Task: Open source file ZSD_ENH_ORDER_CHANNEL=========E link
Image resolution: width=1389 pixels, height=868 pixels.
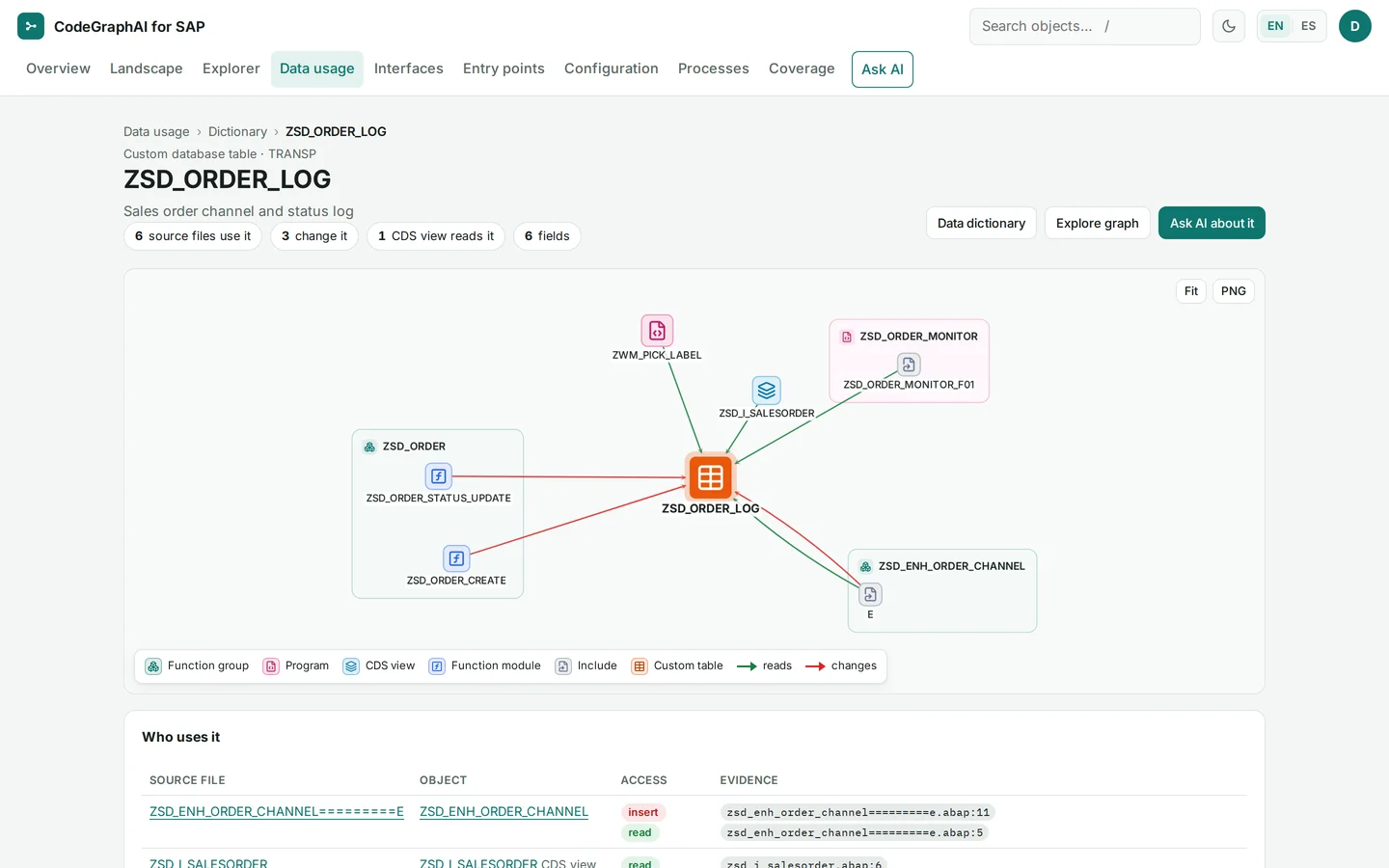Action: [x=277, y=812]
